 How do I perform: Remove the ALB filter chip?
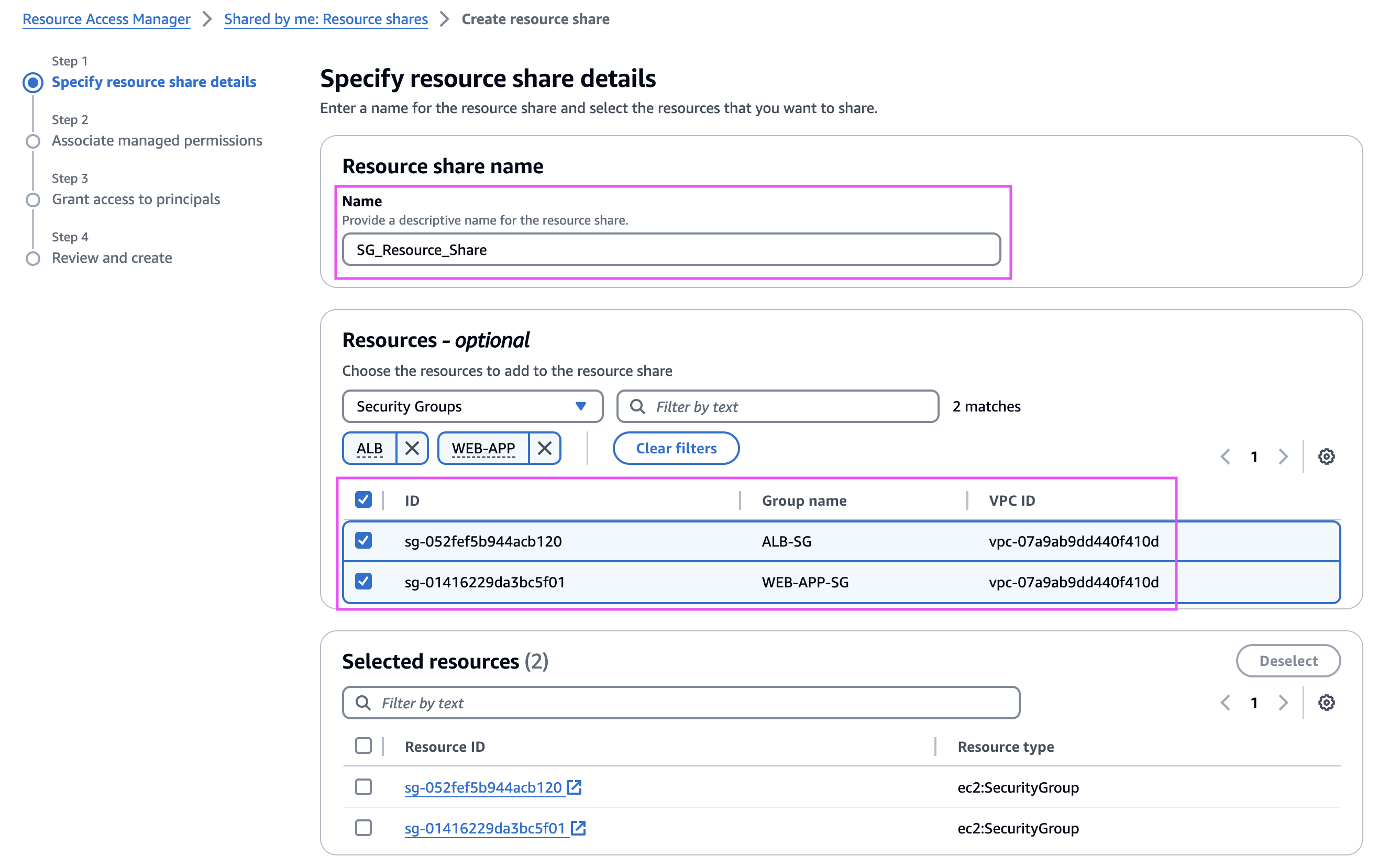click(412, 448)
